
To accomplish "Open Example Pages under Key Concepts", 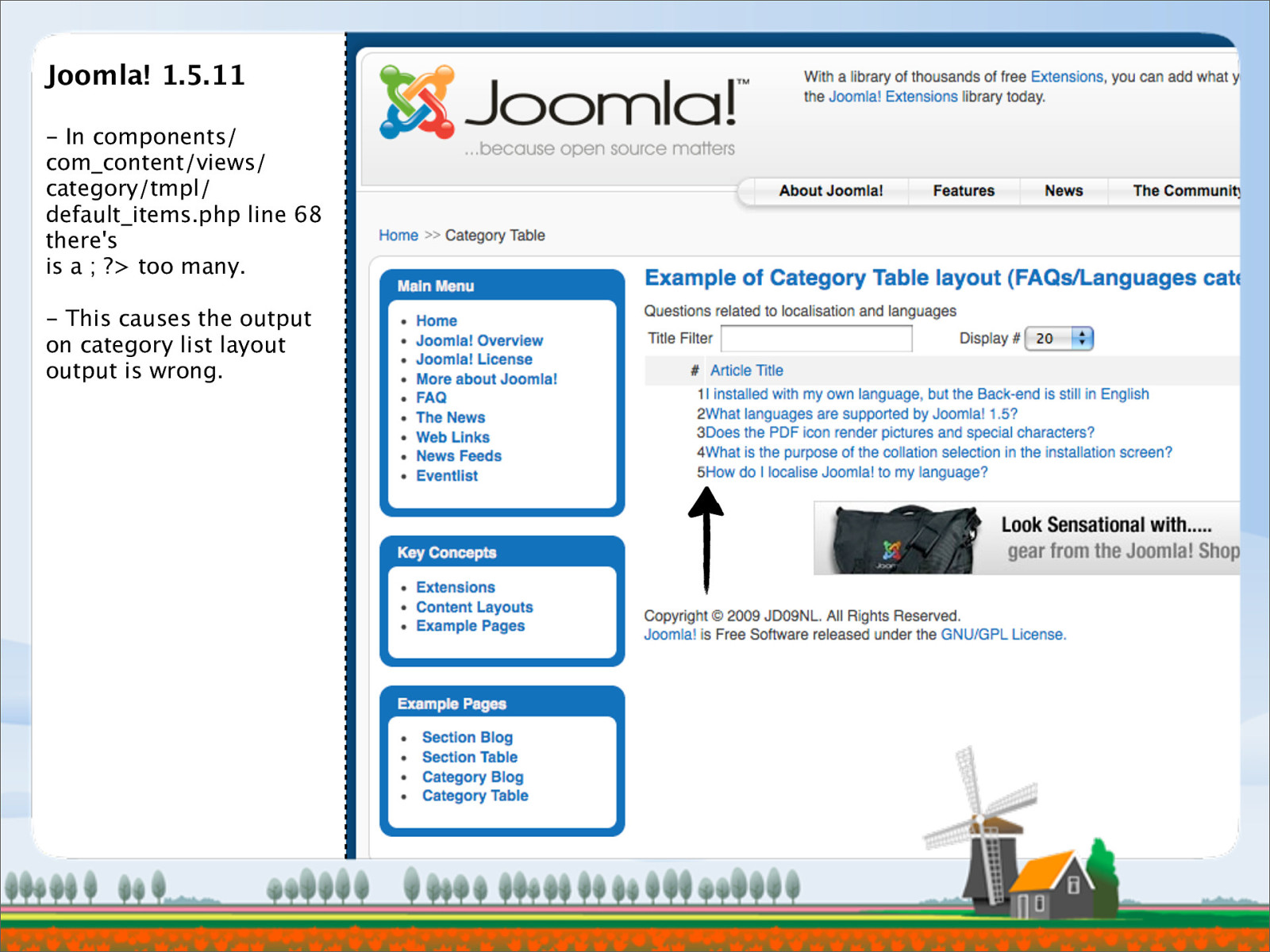I will (471, 626).
